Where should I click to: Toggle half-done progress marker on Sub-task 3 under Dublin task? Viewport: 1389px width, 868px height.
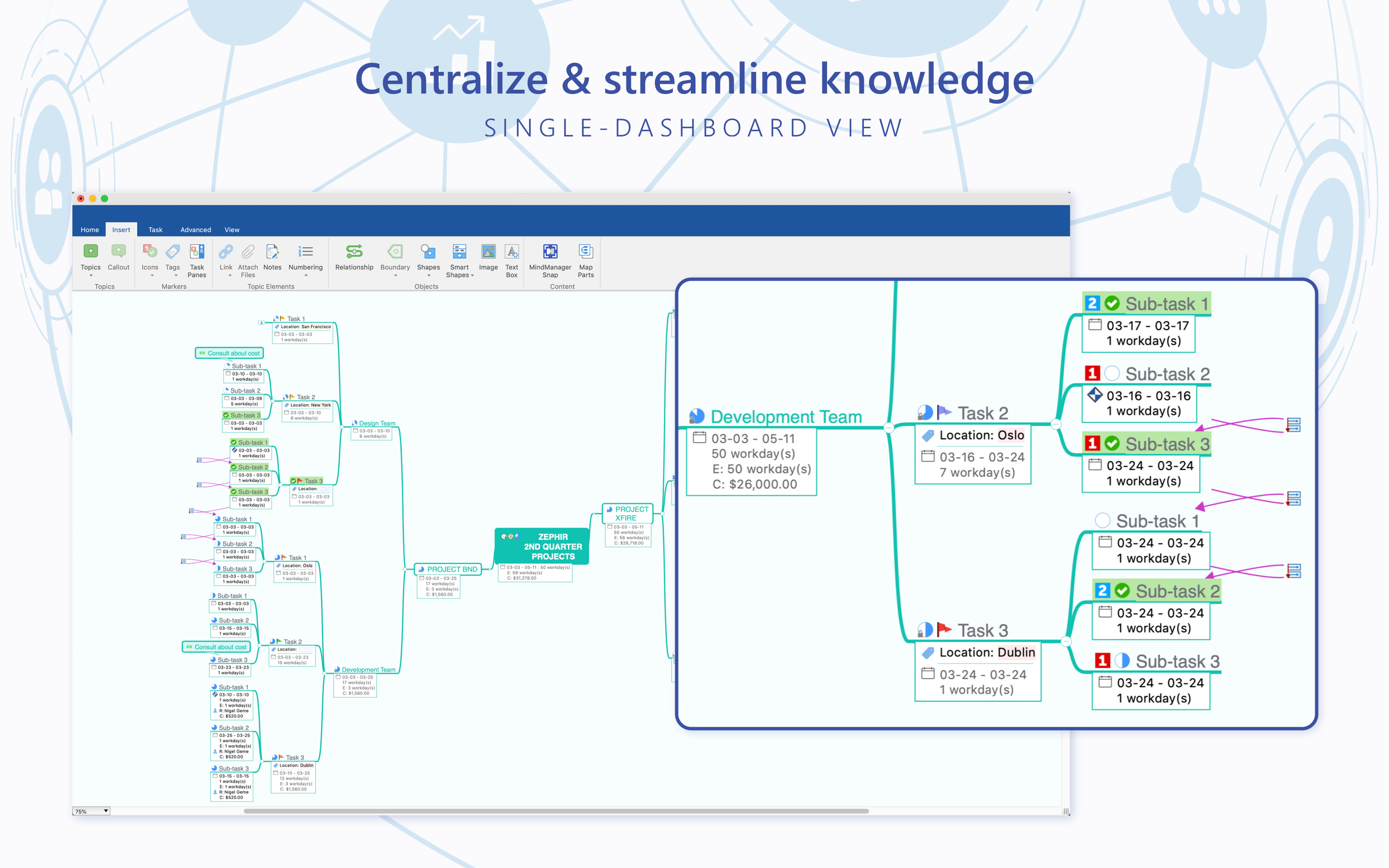pyautogui.click(x=1122, y=661)
